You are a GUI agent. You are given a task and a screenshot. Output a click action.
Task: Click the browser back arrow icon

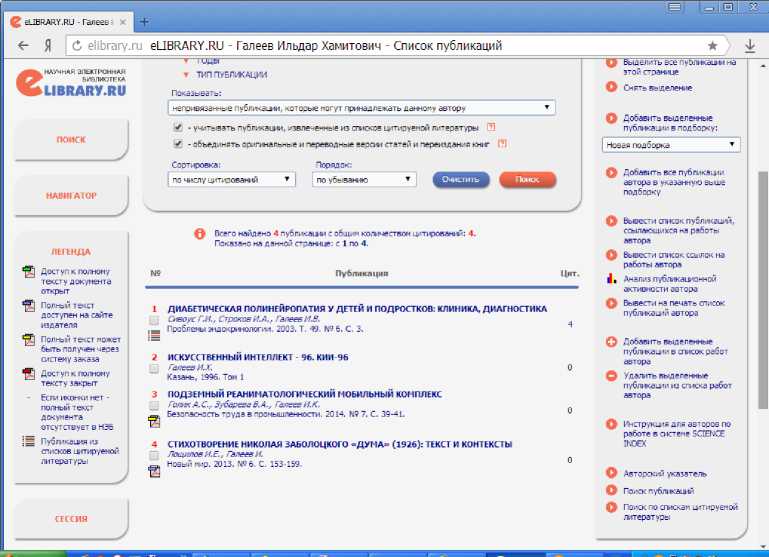22,46
